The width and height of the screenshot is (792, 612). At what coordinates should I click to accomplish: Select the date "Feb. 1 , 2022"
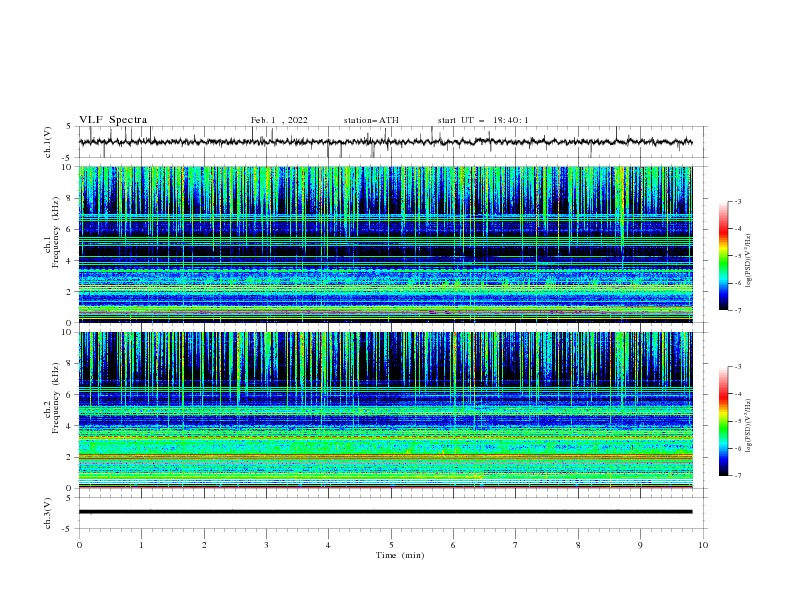(x=279, y=120)
